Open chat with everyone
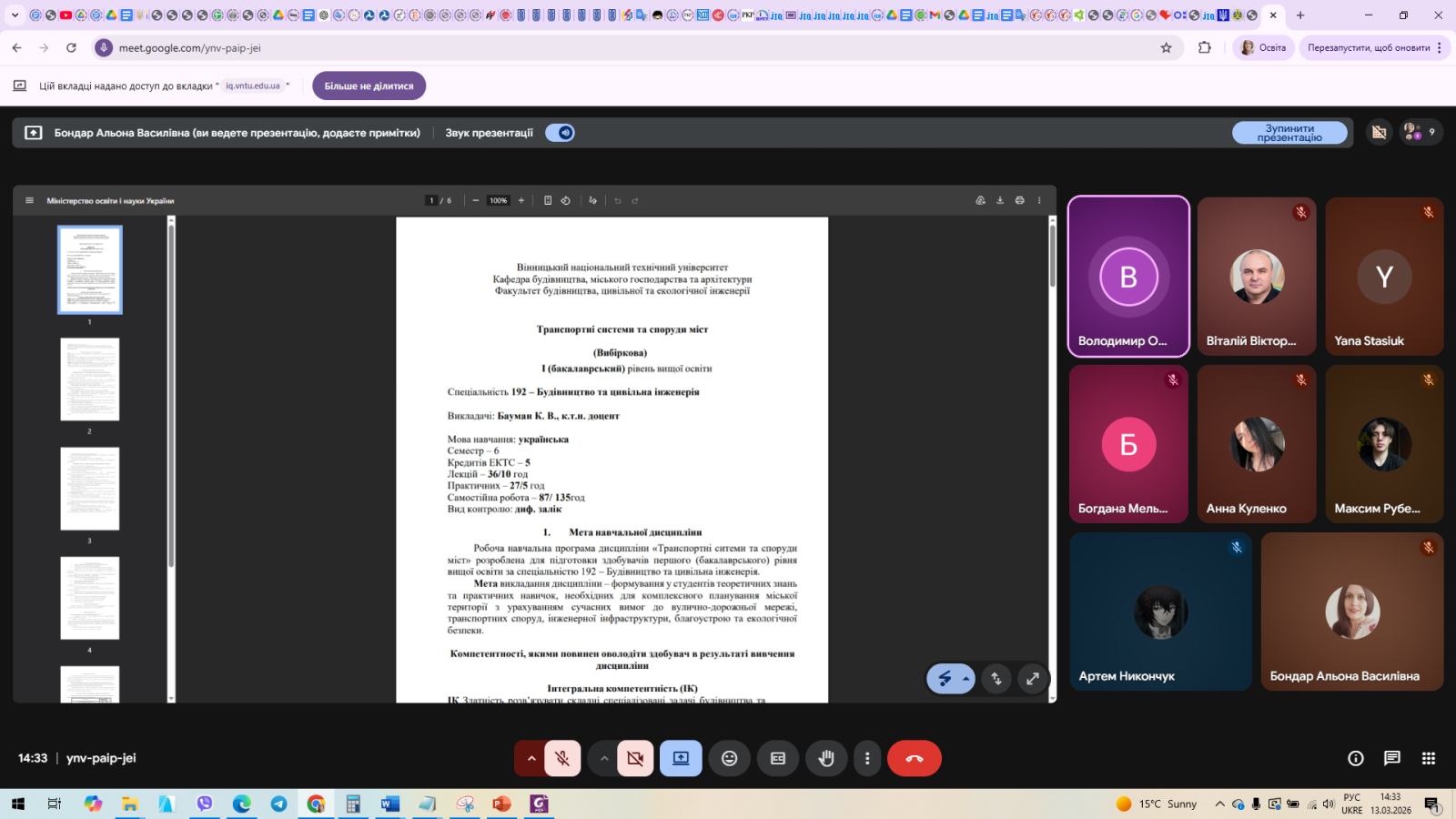Screen dimensions: 1456x819 pyautogui.click(x=1391, y=758)
